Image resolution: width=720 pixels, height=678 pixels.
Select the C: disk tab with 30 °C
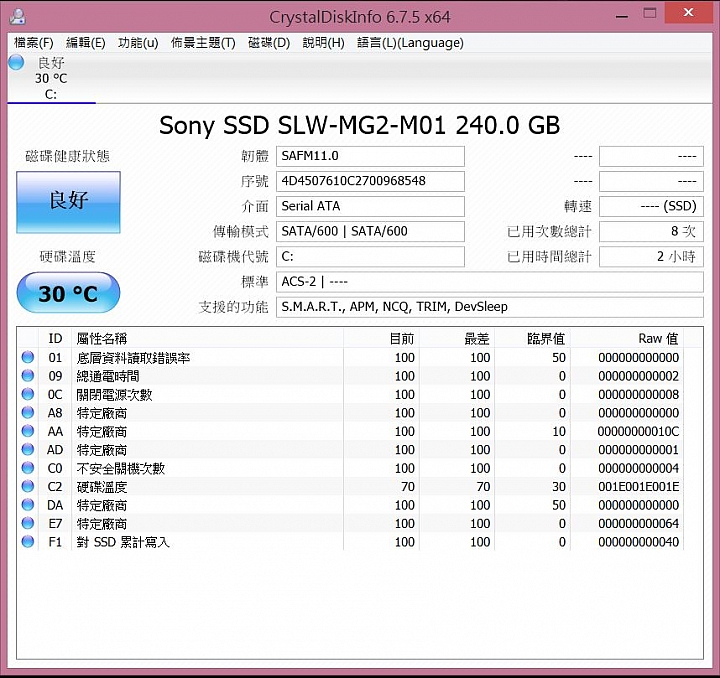[51, 78]
